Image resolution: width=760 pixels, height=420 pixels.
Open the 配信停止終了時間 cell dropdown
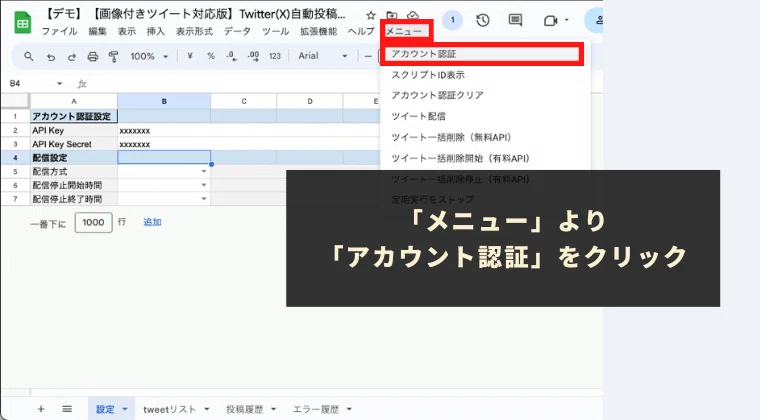point(204,199)
